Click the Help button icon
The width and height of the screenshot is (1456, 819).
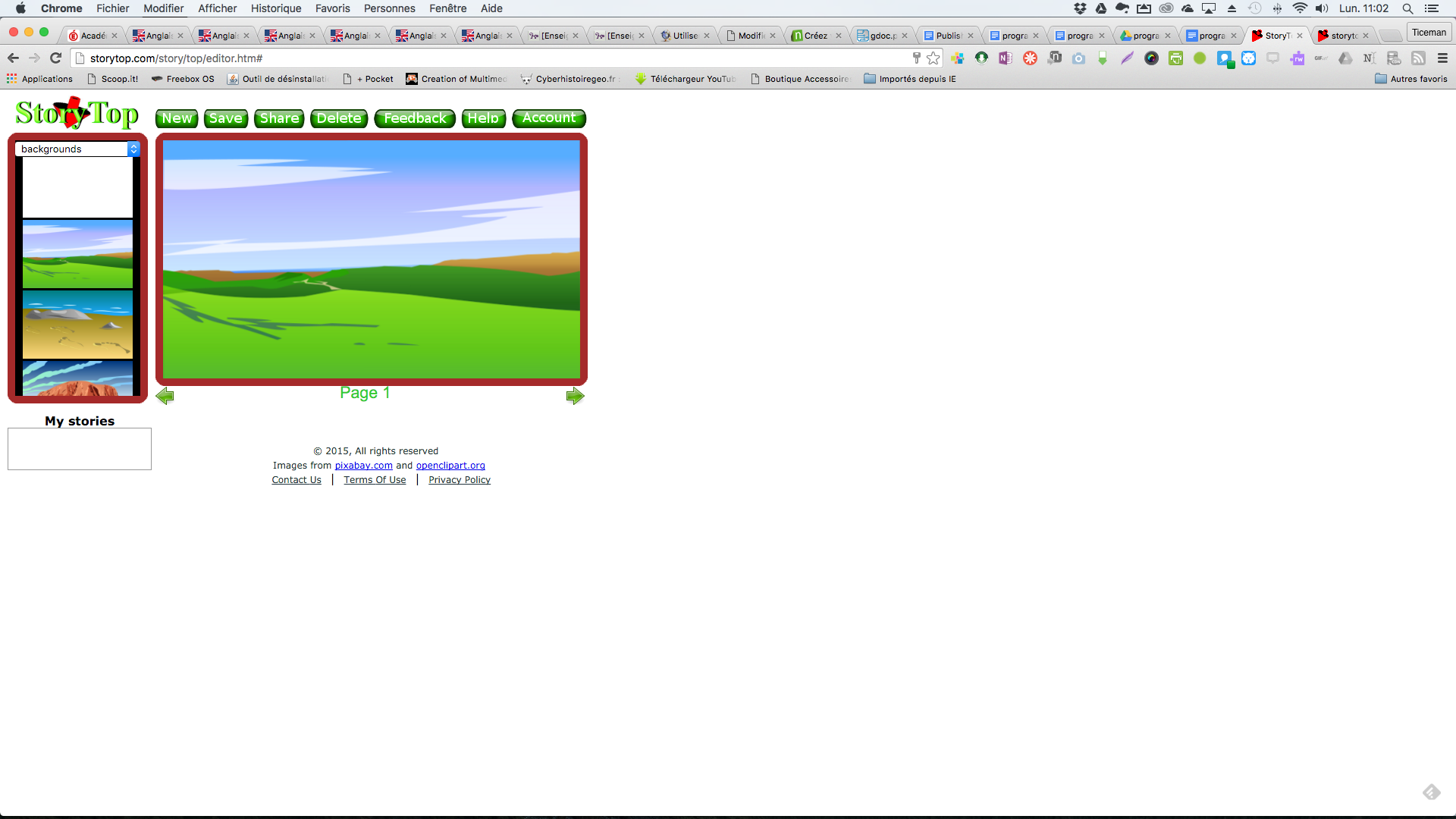[x=483, y=118]
